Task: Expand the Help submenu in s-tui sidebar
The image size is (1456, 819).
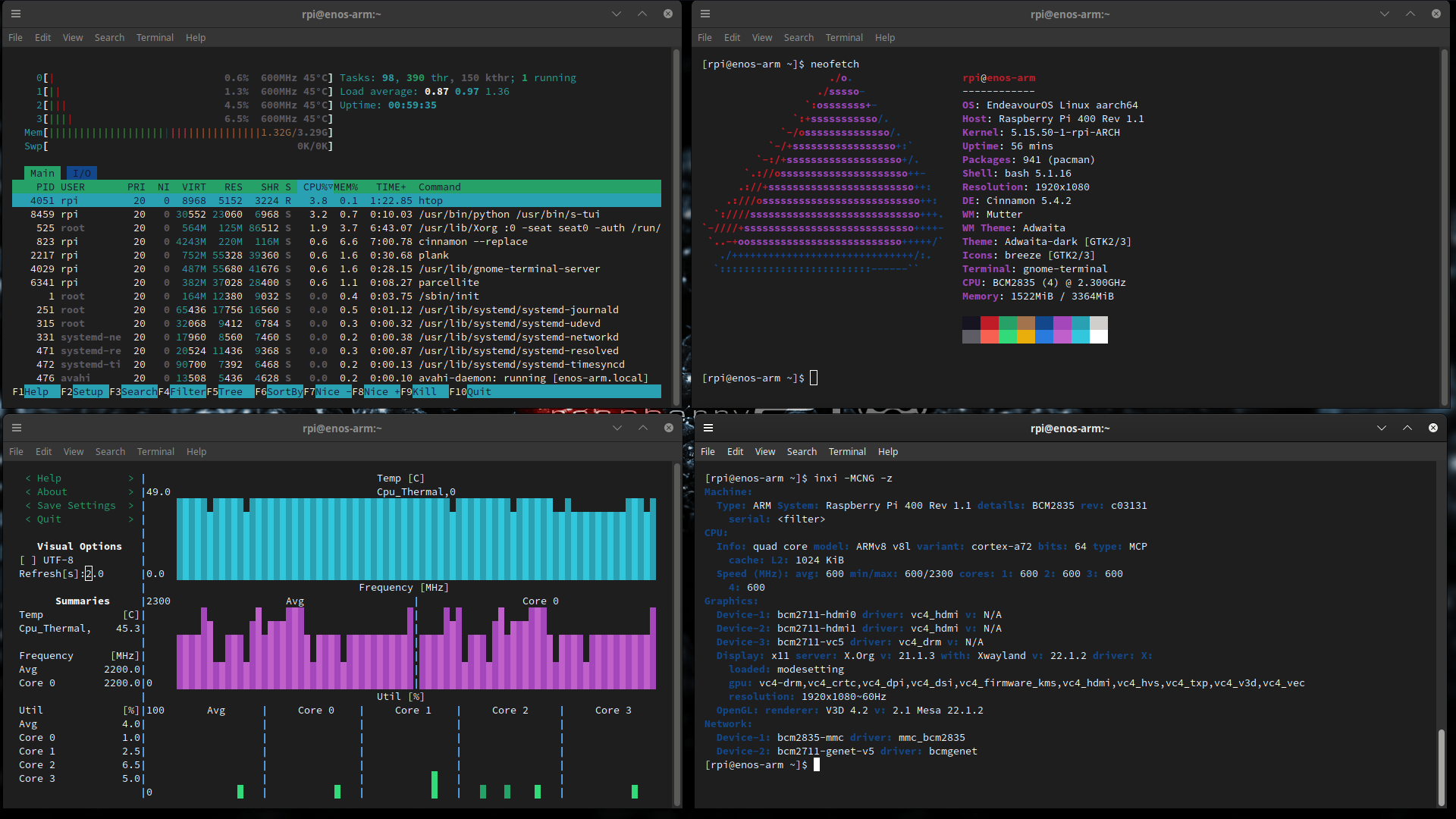Action: click(x=49, y=479)
